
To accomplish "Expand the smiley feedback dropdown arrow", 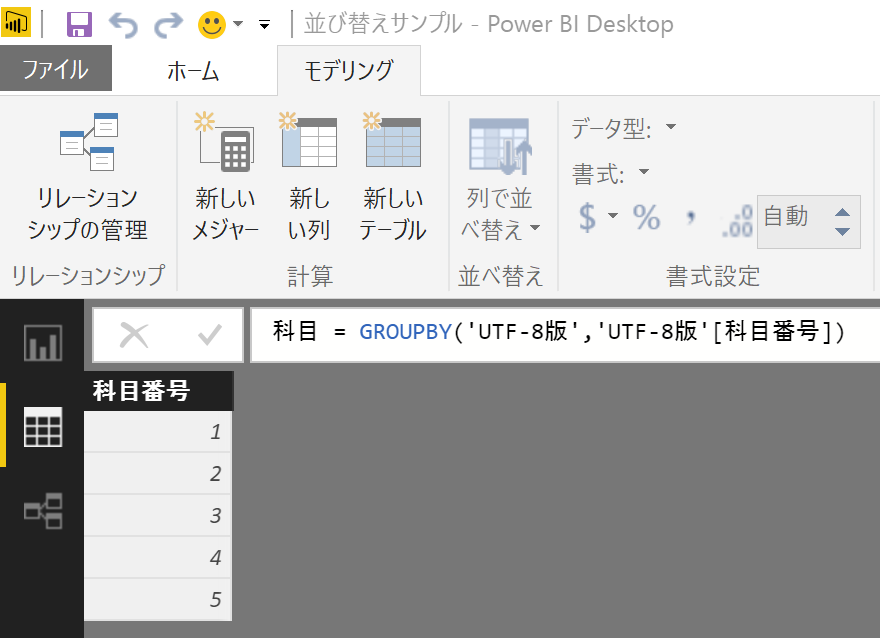I will (238, 24).
